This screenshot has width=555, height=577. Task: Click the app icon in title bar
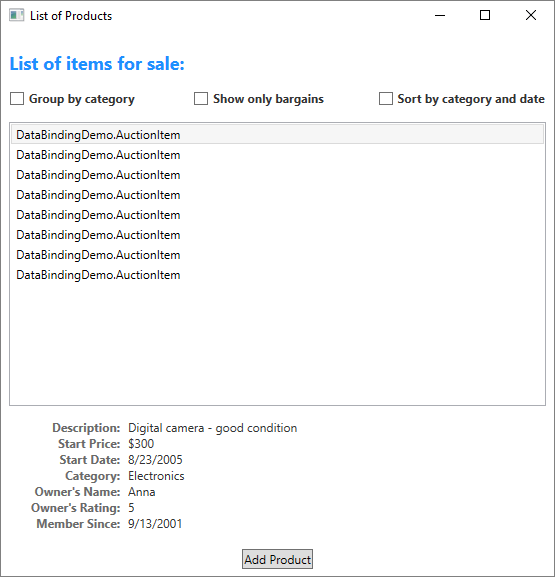pyautogui.click(x=17, y=15)
